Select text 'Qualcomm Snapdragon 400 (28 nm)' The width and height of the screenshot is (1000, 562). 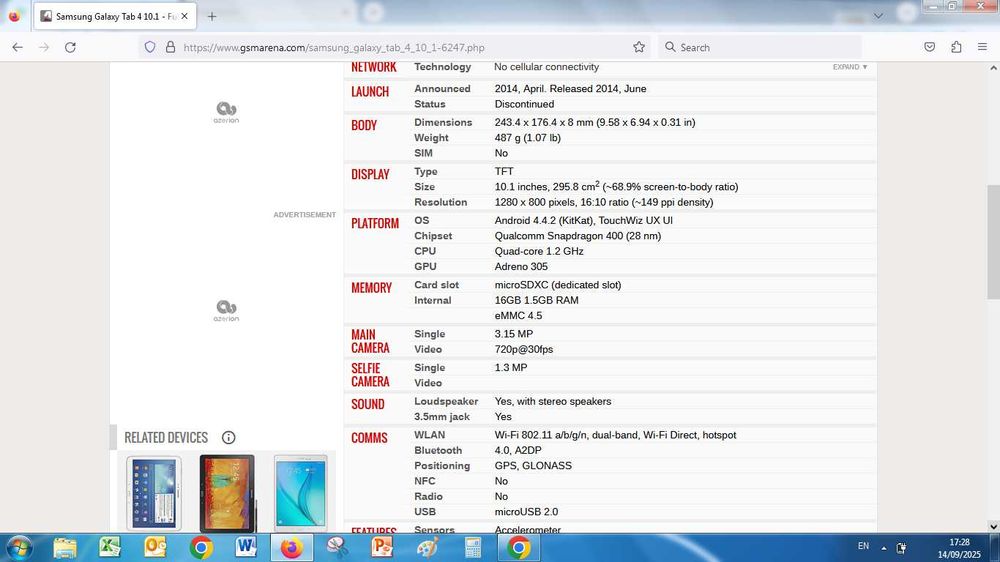(578, 236)
